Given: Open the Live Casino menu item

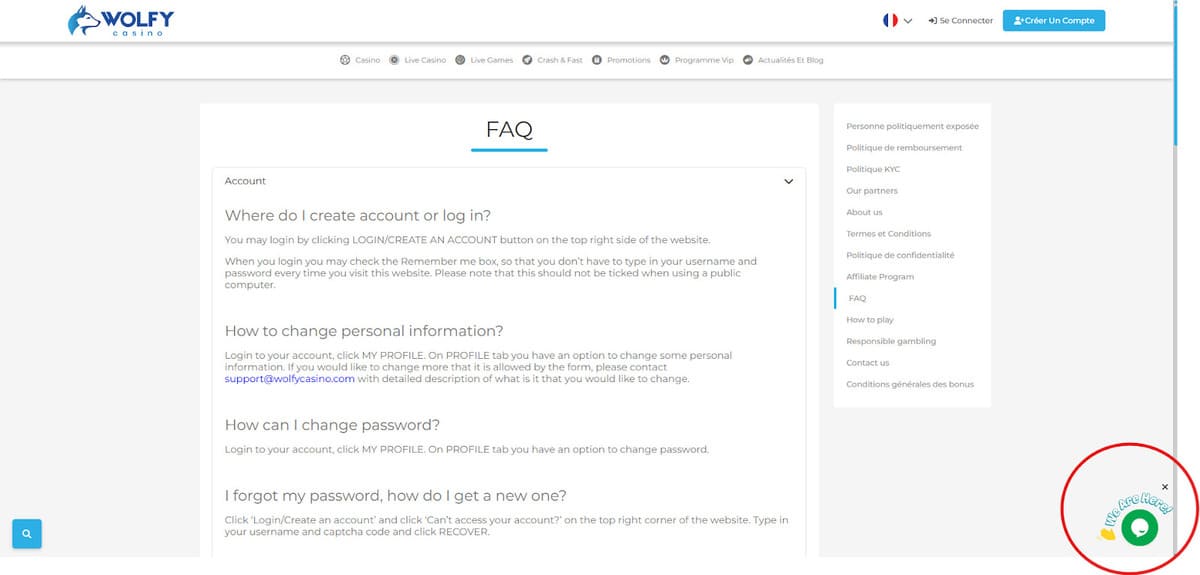Looking at the screenshot, I should [x=425, y=60].
